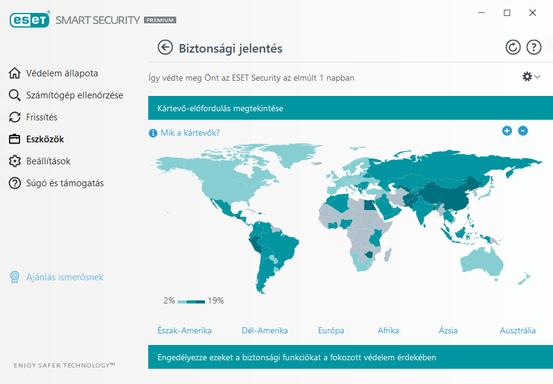Zoom in the malware map with plus icon
The image size is (553, 384).
[507, 131]
